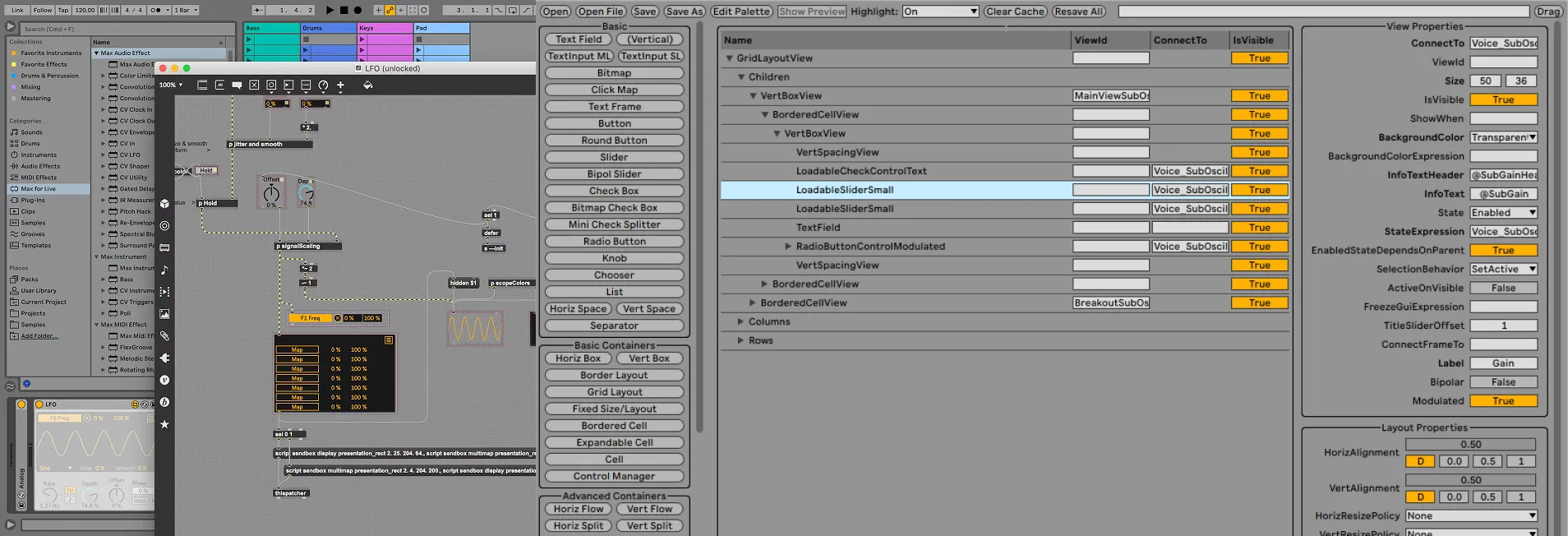Open the Max object browser cube icon
The width and height of the screenshot is (1568, 536).
pos(164,203)
